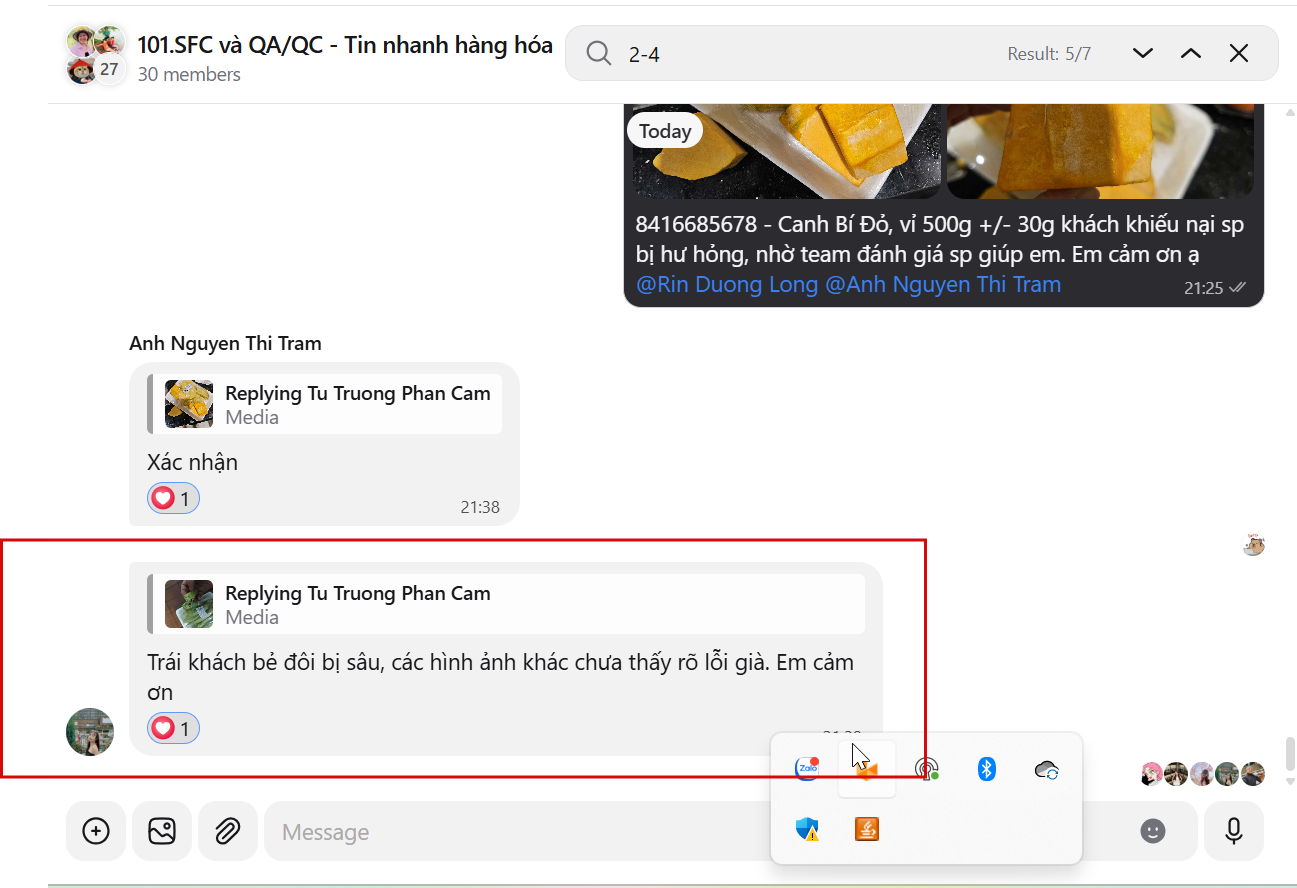1297x888 pixels.
Task: Open the reply quote above "Trái khách bẻ đôi"
Action: (x=507, y=604)
